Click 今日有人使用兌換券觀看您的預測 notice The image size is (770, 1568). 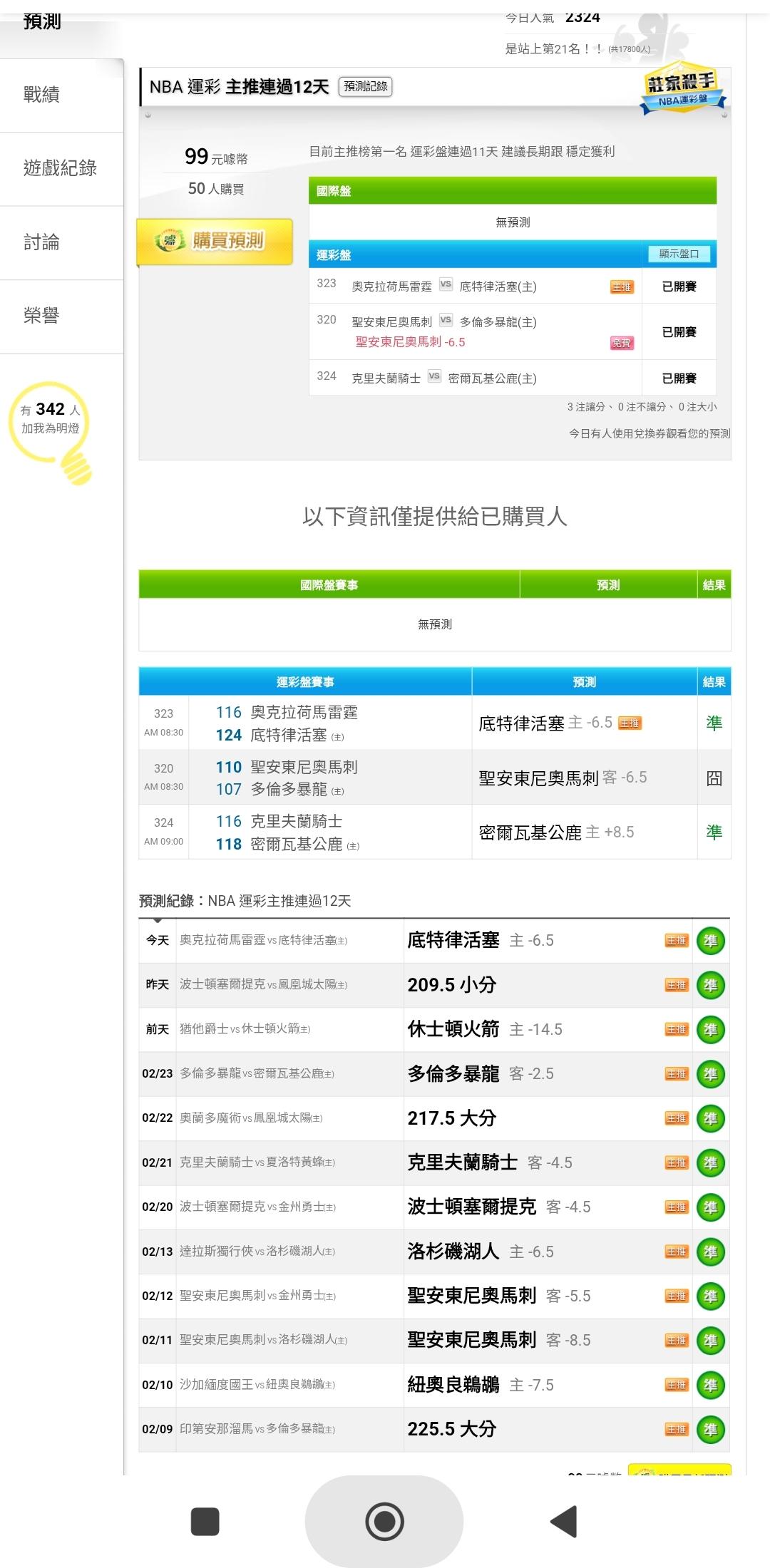click(650, 433)
